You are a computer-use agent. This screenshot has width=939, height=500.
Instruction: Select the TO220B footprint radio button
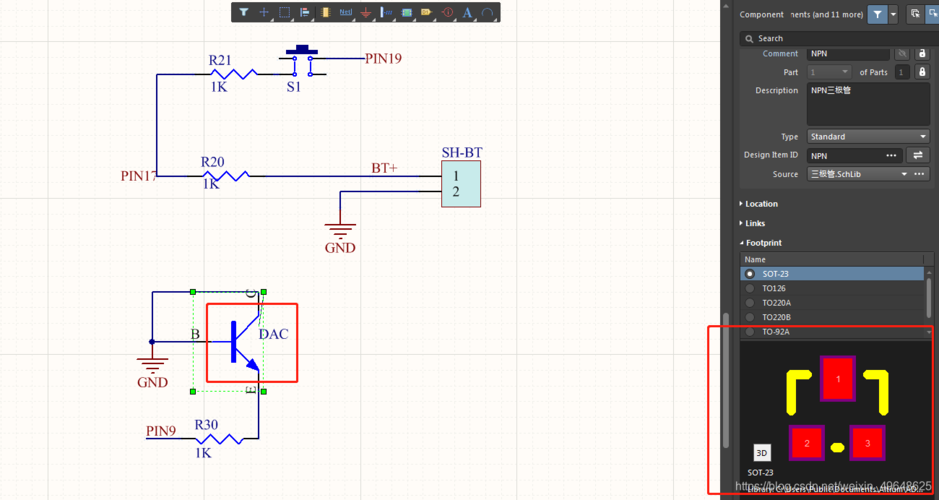point(750,317)
